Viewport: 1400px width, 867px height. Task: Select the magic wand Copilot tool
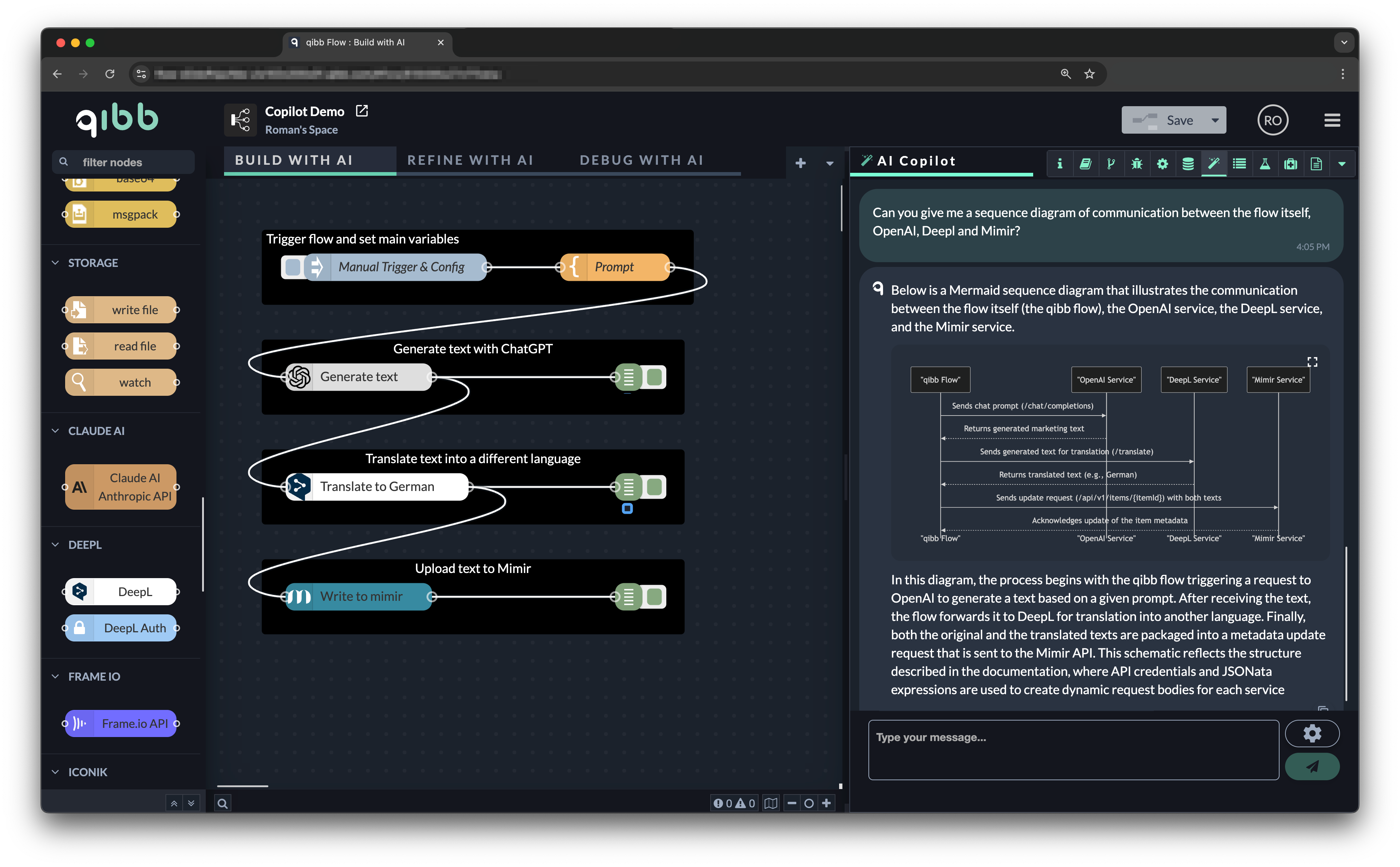tap(1214, 163)
